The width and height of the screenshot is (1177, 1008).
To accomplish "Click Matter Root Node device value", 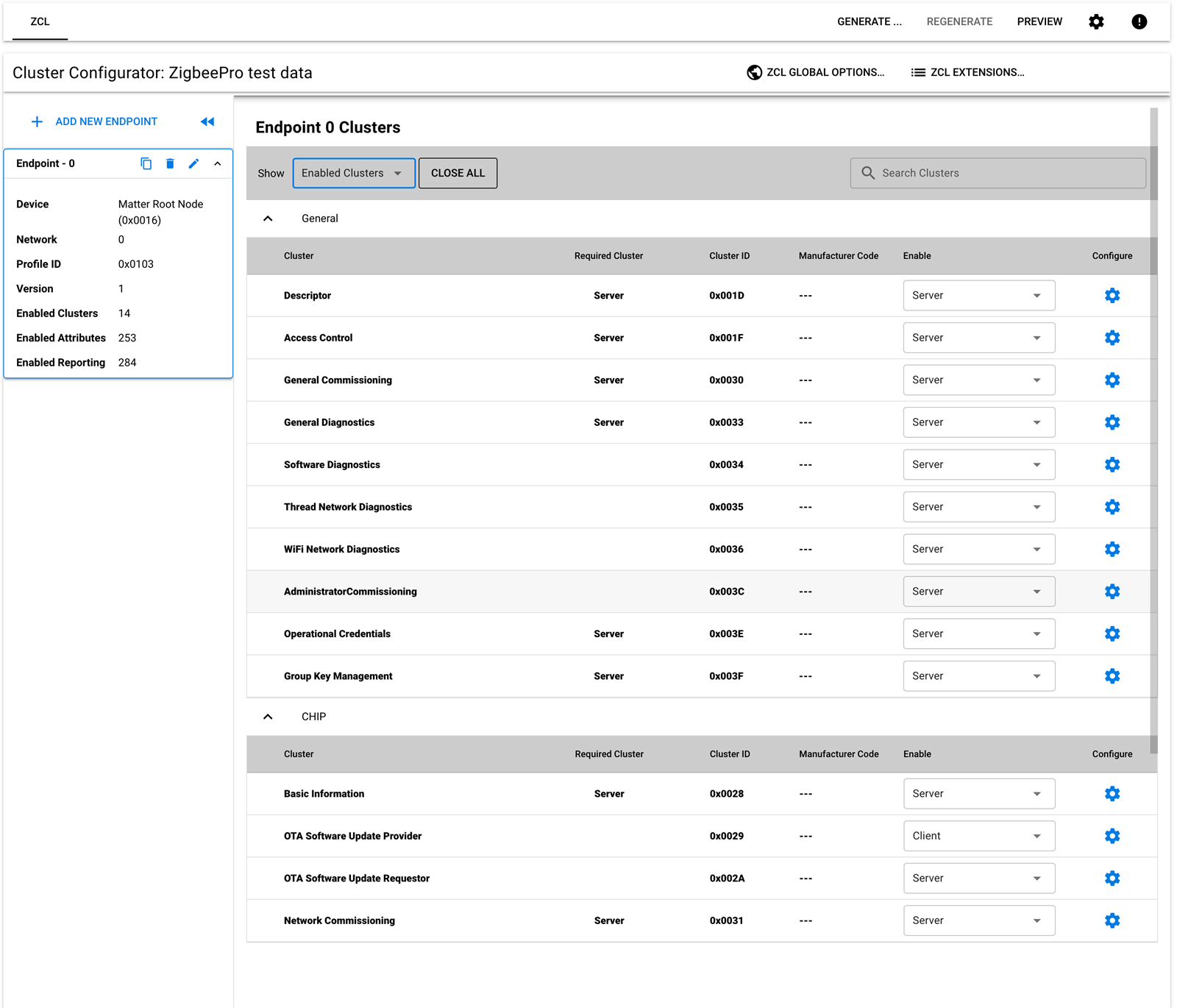I will 160,212.
